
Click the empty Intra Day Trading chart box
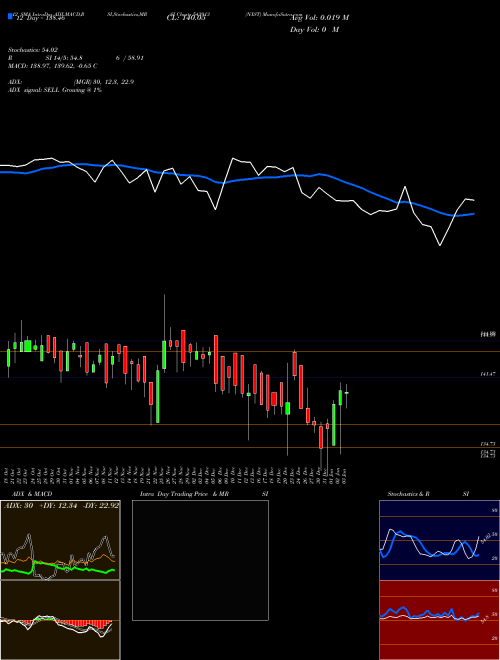click(x=200, y=560)
